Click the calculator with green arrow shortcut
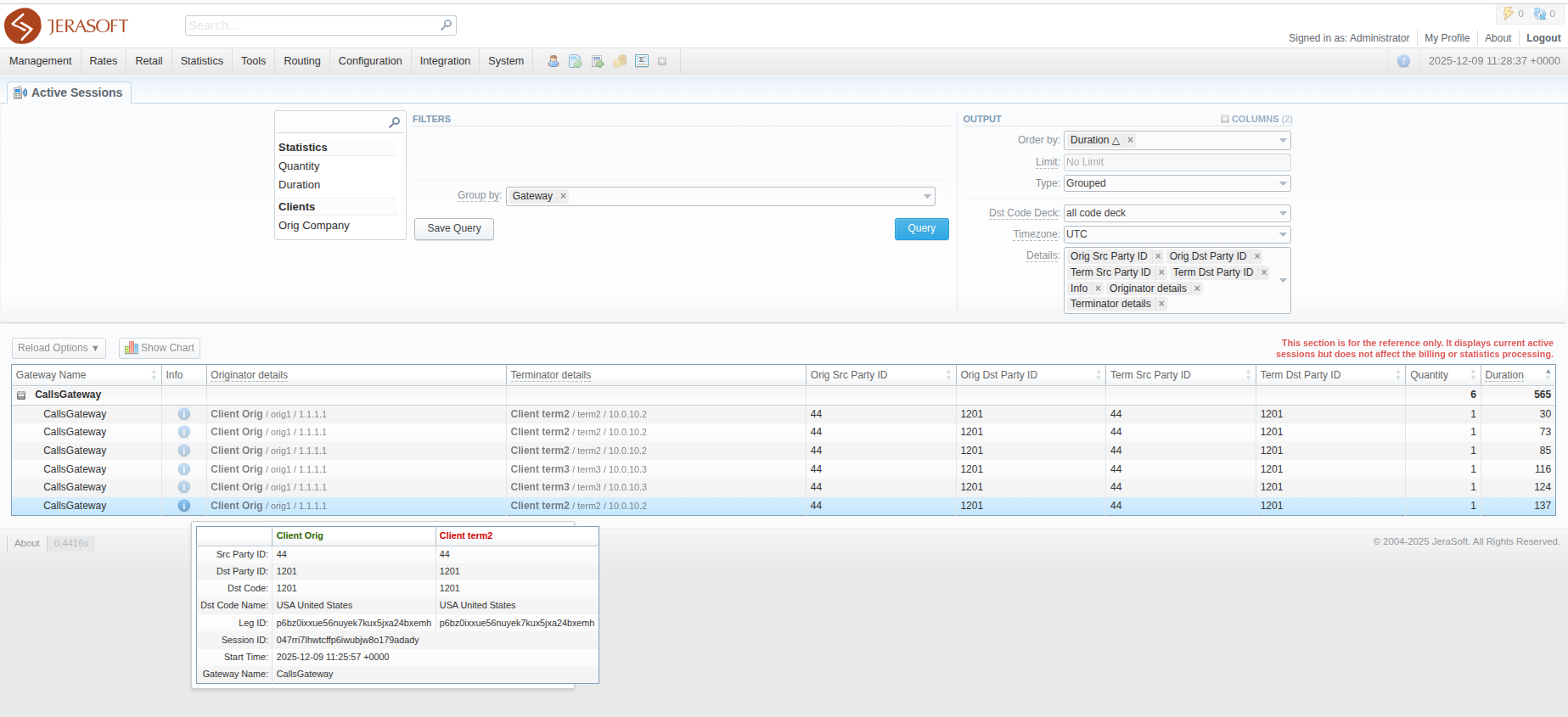1568x717 pixels. [x=598, y=61]
